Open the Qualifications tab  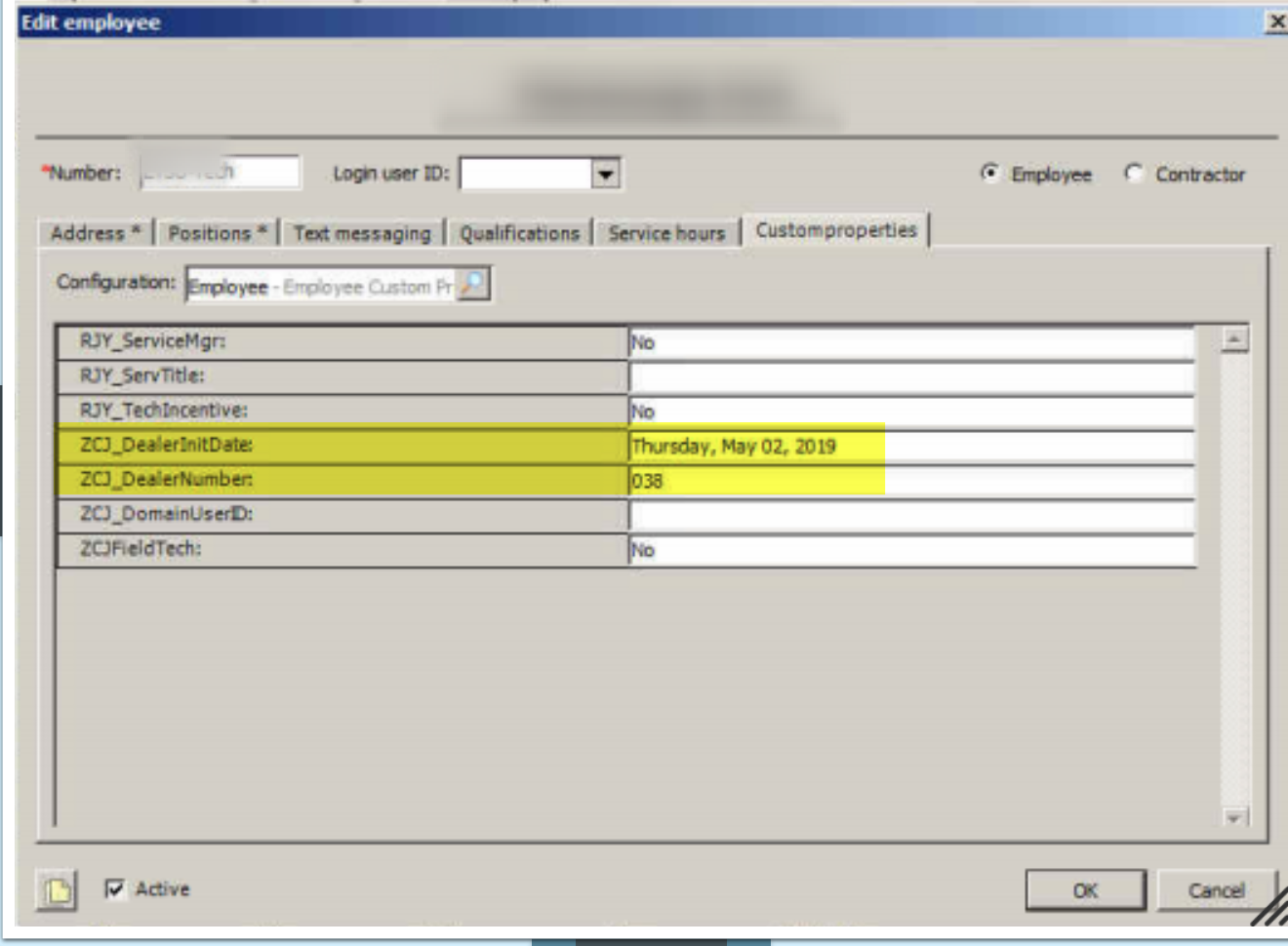519,233
